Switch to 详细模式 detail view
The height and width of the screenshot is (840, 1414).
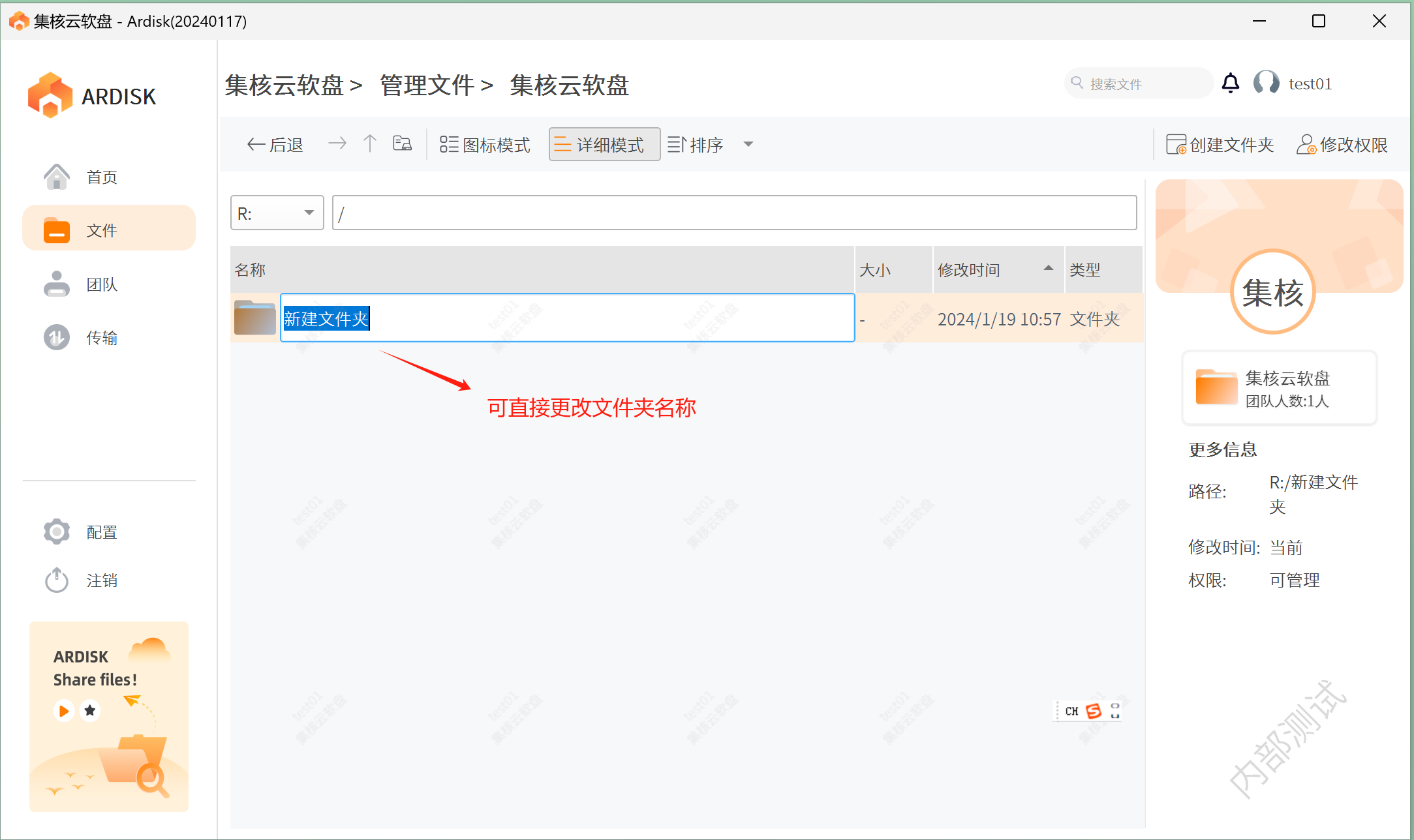(604, 144)
